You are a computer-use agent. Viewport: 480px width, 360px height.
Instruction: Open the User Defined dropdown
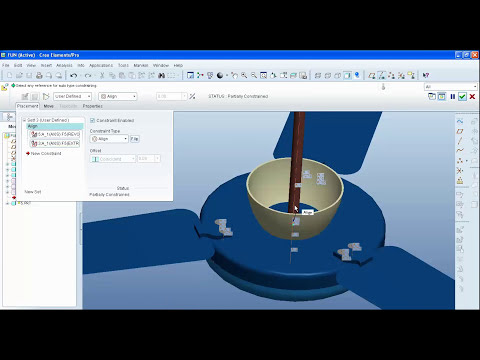72,96
